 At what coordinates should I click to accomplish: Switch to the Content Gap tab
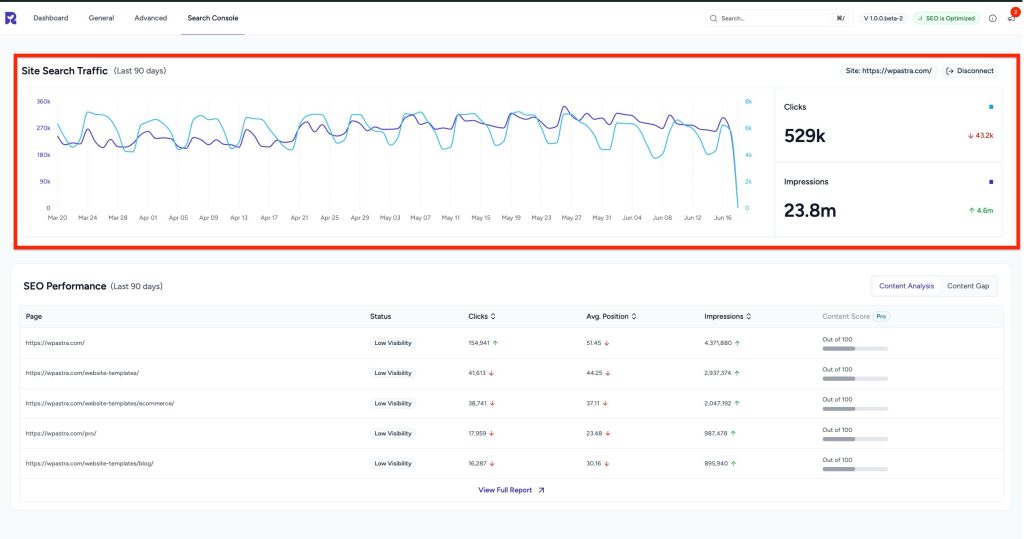tap(968, 286)
